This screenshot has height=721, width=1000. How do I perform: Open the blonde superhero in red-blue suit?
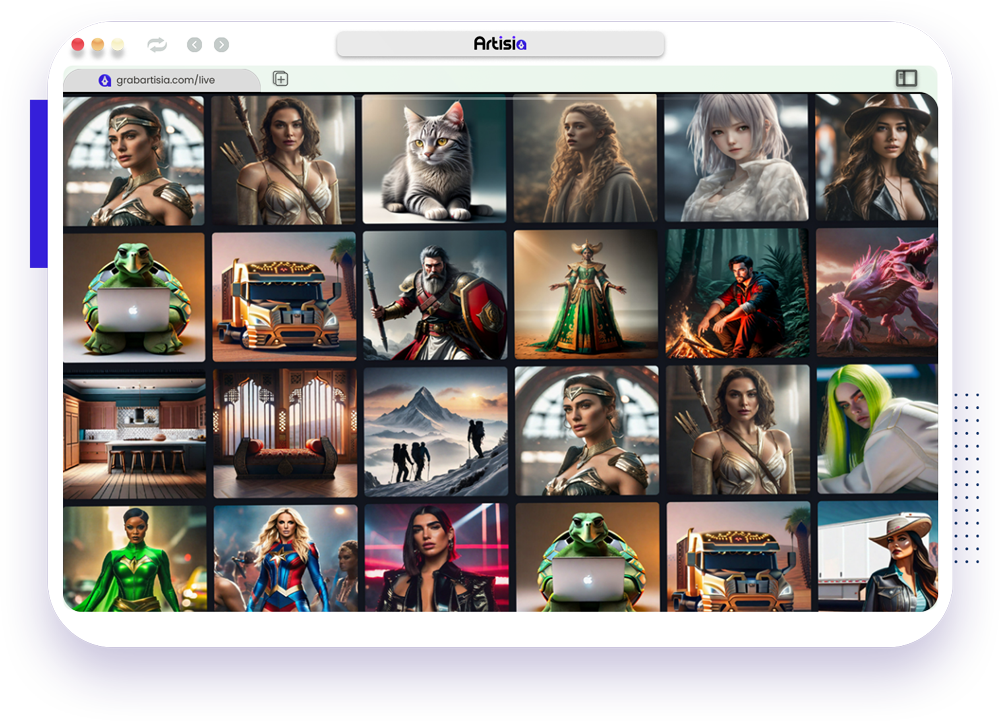pos(286,558)
